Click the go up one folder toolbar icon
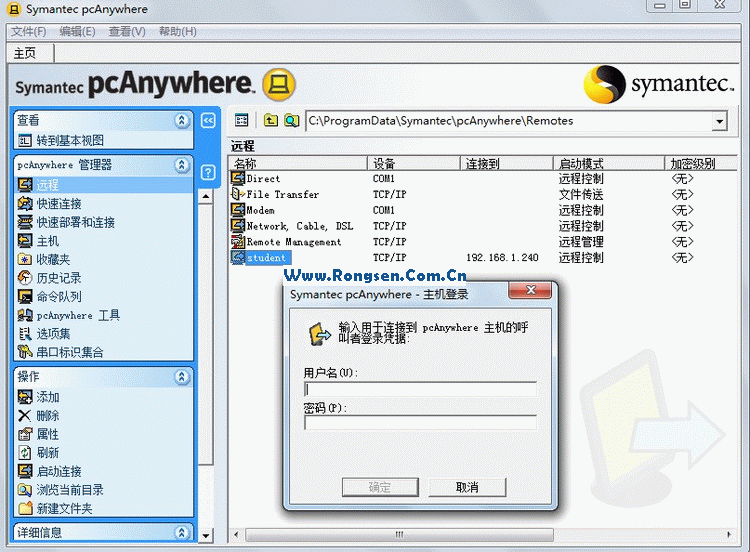750x552 pixels. (x=270, y=121)
